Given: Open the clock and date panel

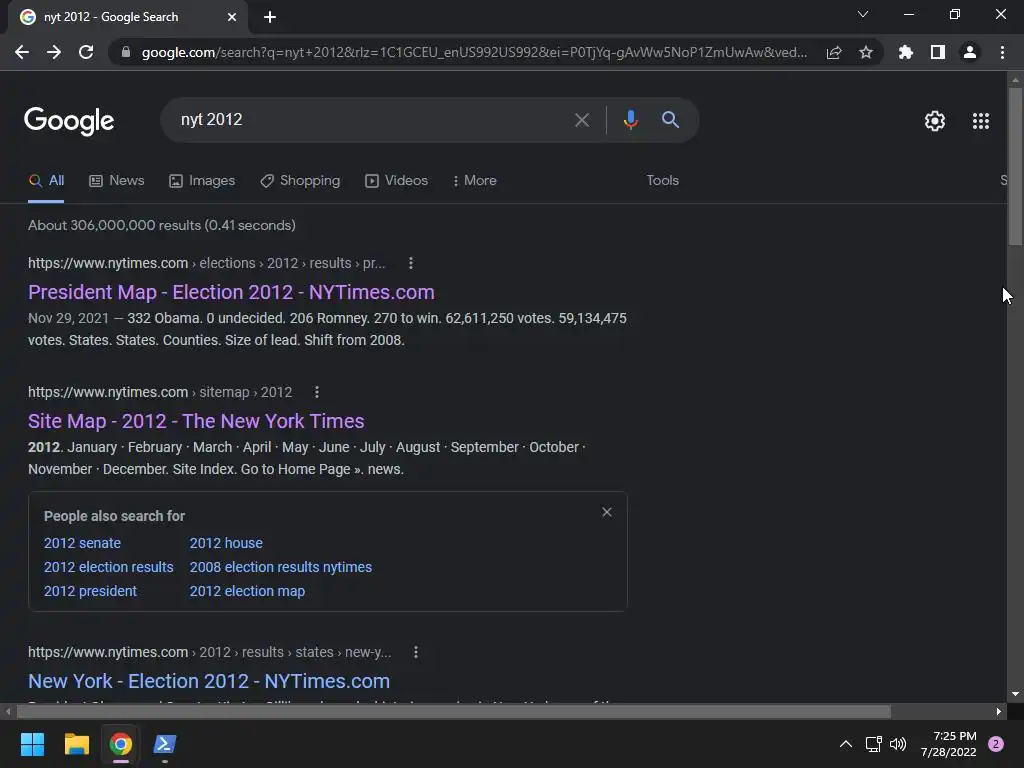Looking at the screenshot, I should [948, 744].
